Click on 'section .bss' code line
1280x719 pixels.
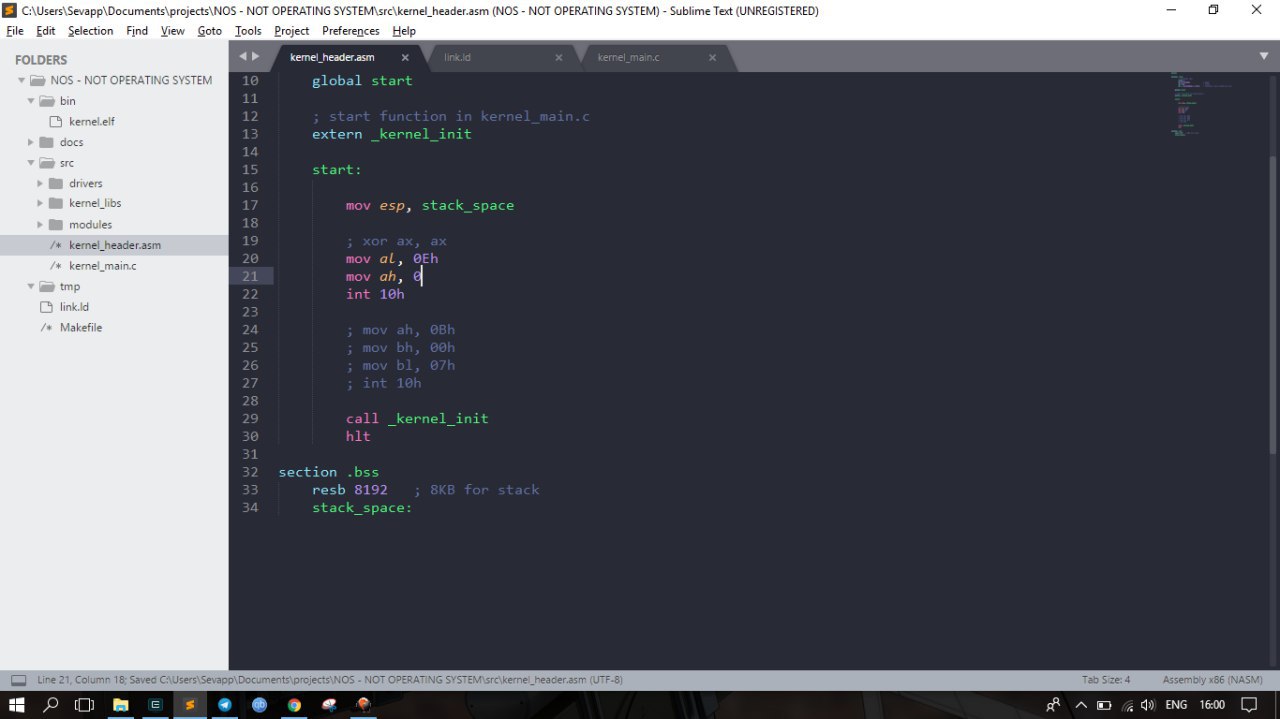(328, 472)
